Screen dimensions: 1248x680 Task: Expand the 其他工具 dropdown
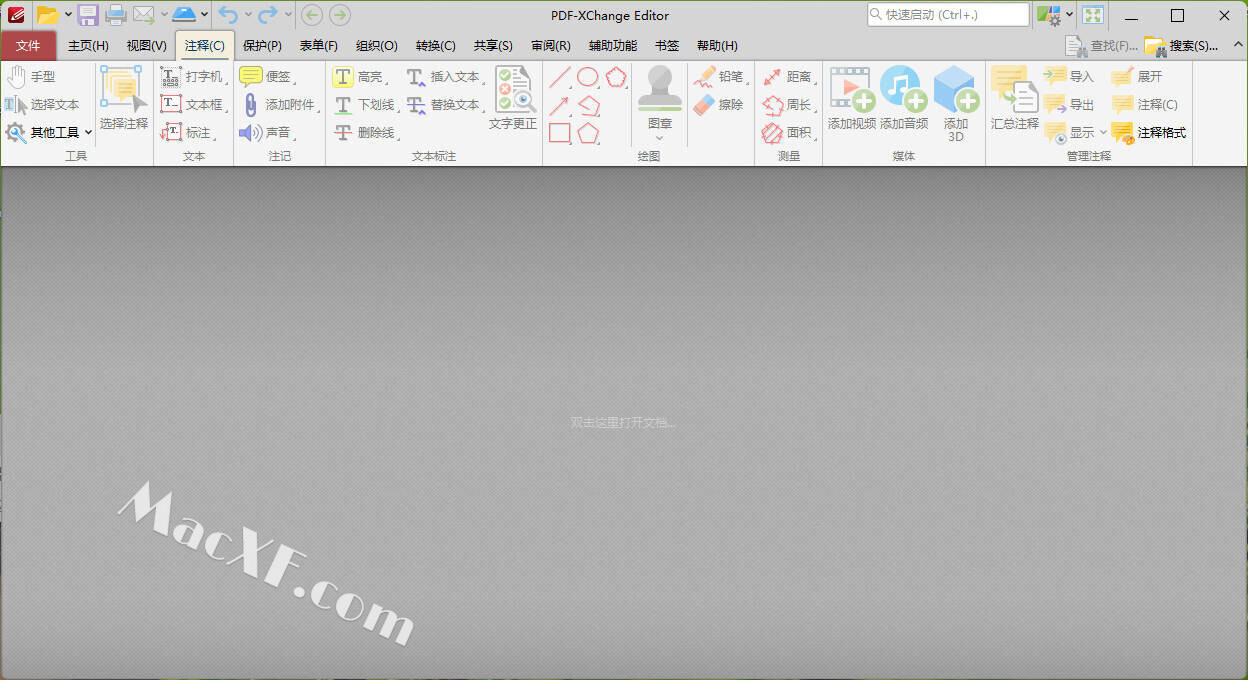[x=88, y=132]
